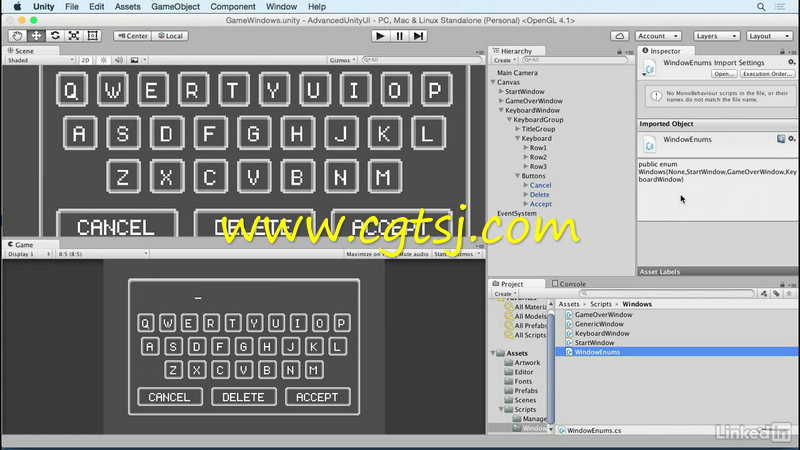The width and height of the screenshot is (800, 450).
Task: Open the Shaded draw mode dropdown
Action: [41, 60]
